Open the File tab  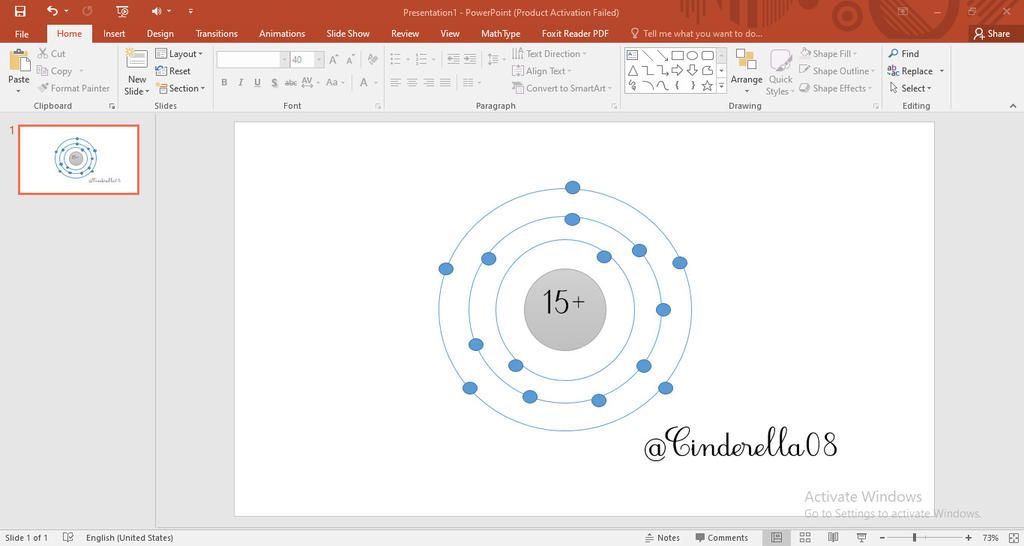coord(22,34)
